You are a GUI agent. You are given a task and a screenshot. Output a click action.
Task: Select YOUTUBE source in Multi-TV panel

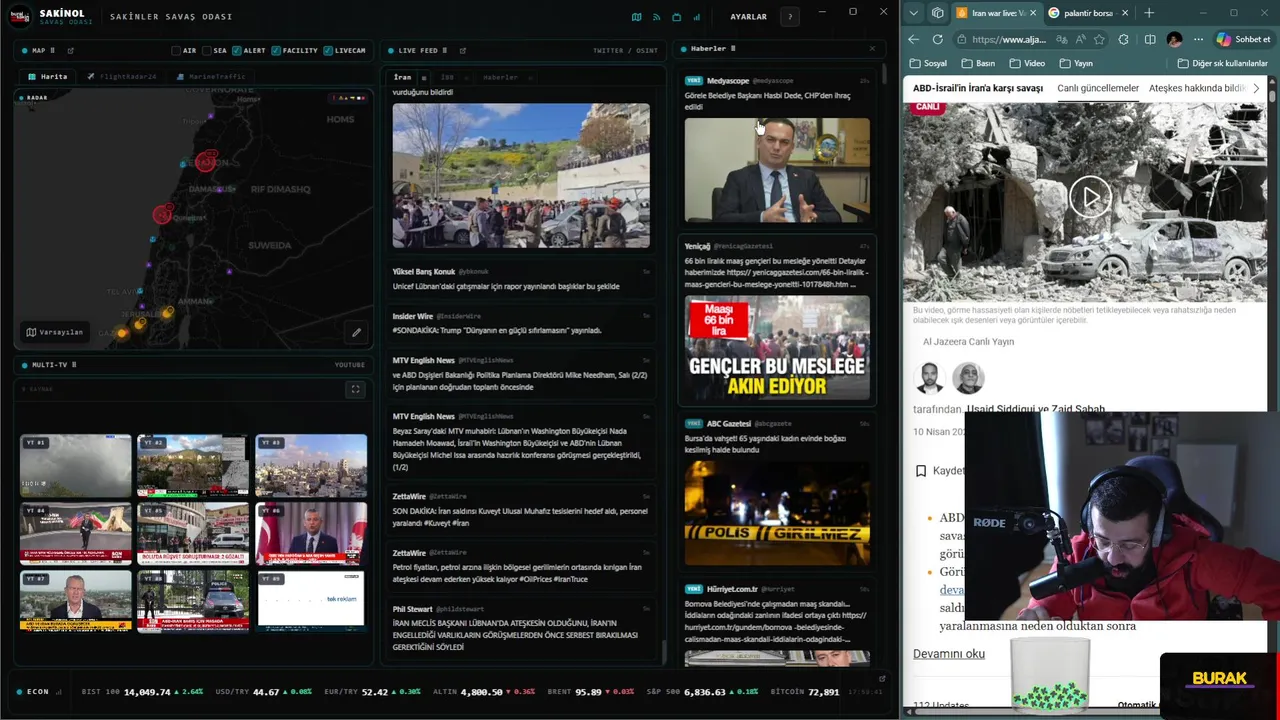coord(350,365)
